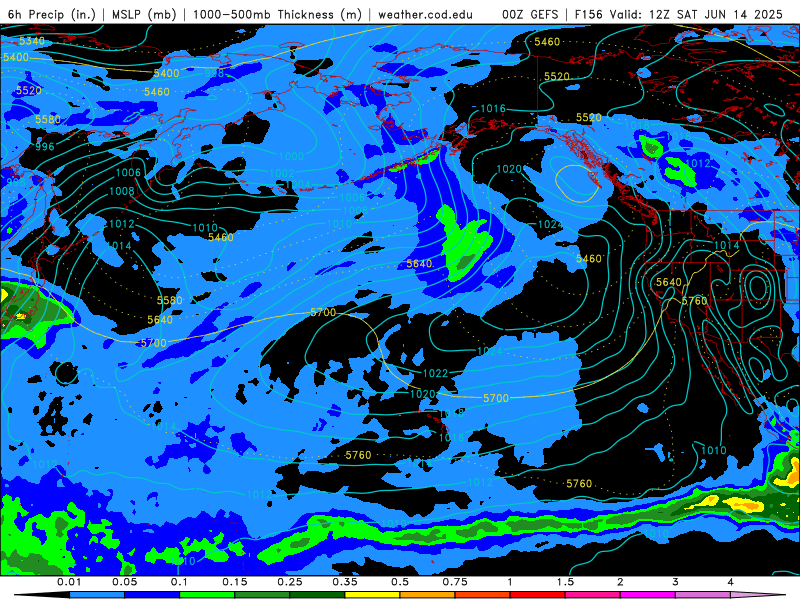Viewport: 800px width, 600px height.
Task: Select the medium green 0.15–0.25 legend swatch
Action: click(x=262, y=595)
